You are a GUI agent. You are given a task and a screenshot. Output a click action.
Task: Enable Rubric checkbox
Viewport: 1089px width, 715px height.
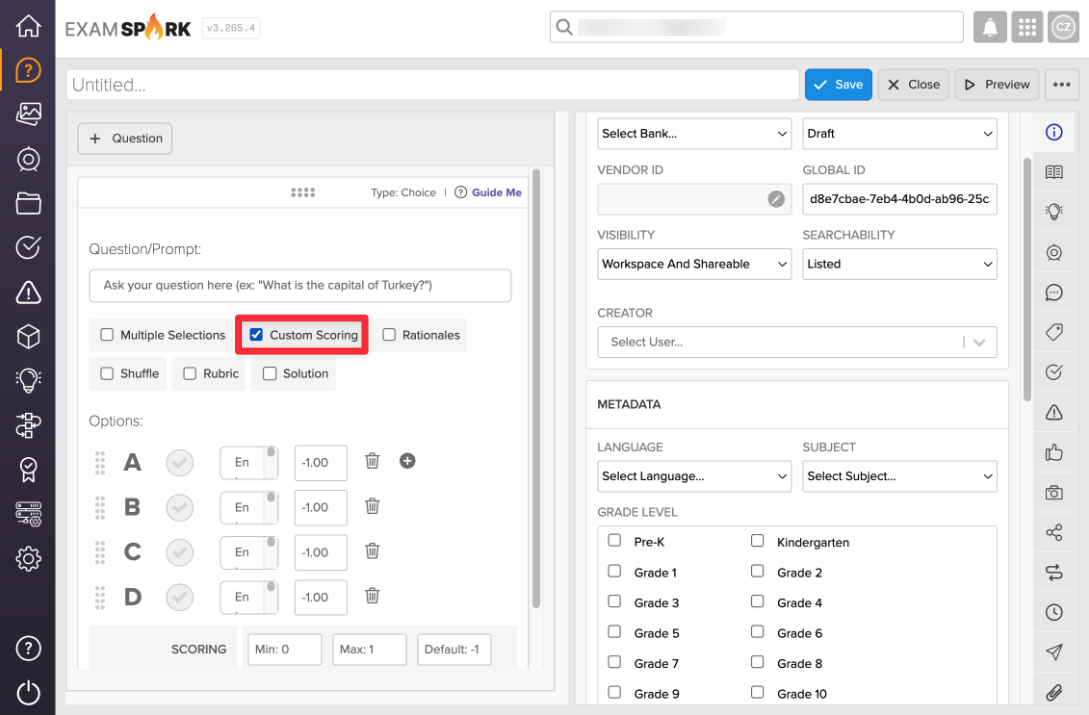pos(190,373)
